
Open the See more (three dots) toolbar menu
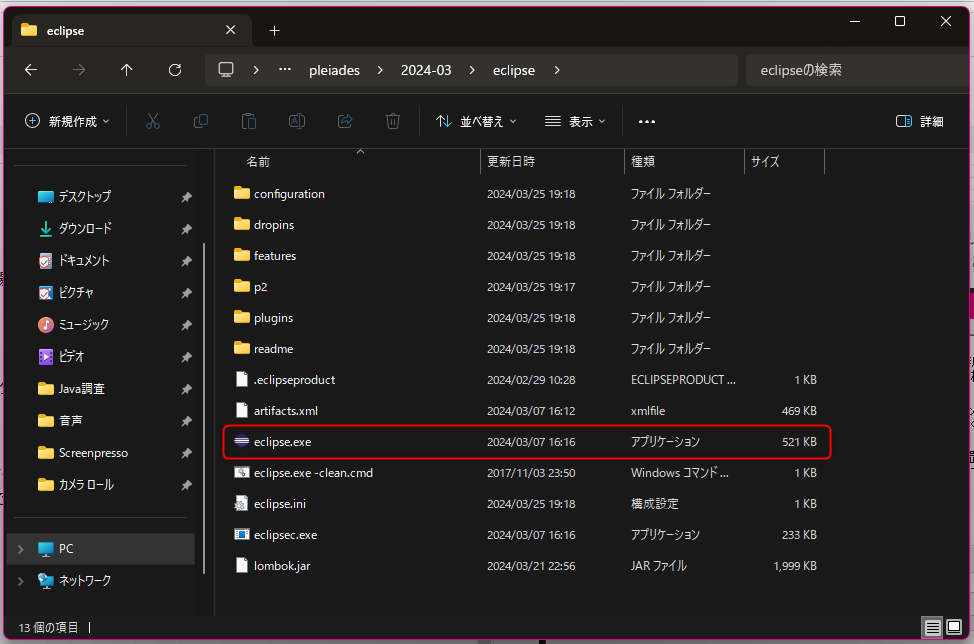click(x=647, y=122)
